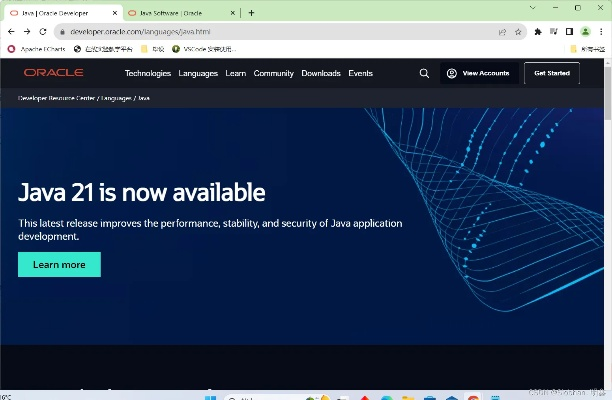
Task: Click the Get Started button
Action: click(x=552, y=73)
